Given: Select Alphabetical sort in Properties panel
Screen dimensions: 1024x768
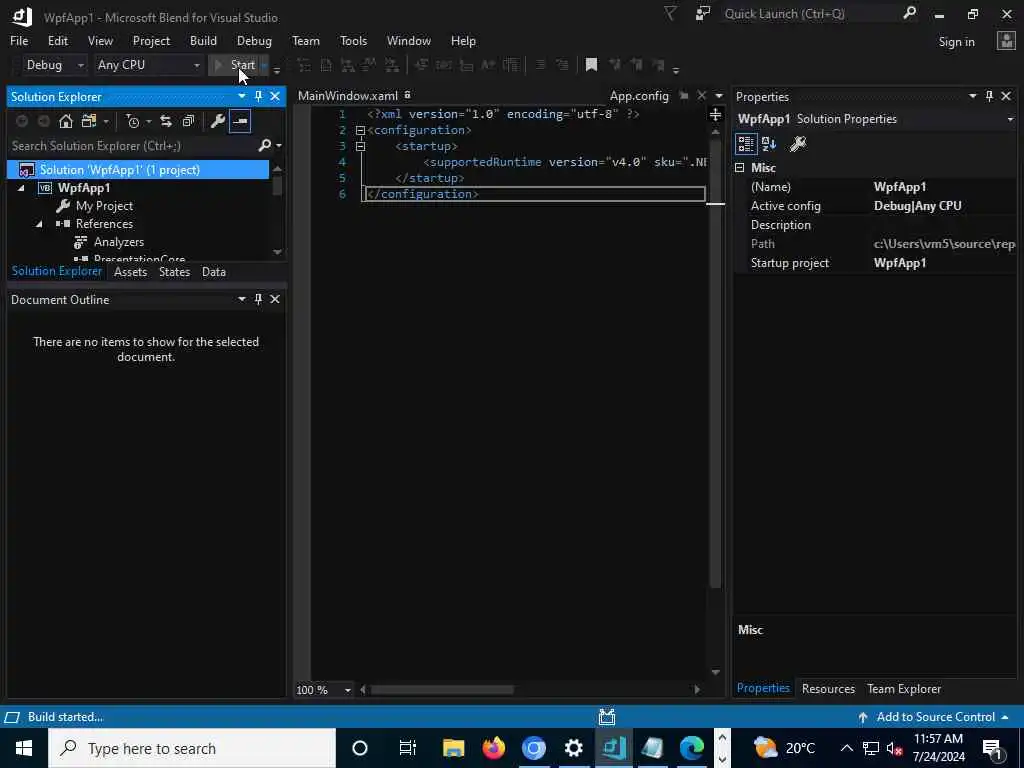Looking at the screenshot, I should [x=769, y=144].
